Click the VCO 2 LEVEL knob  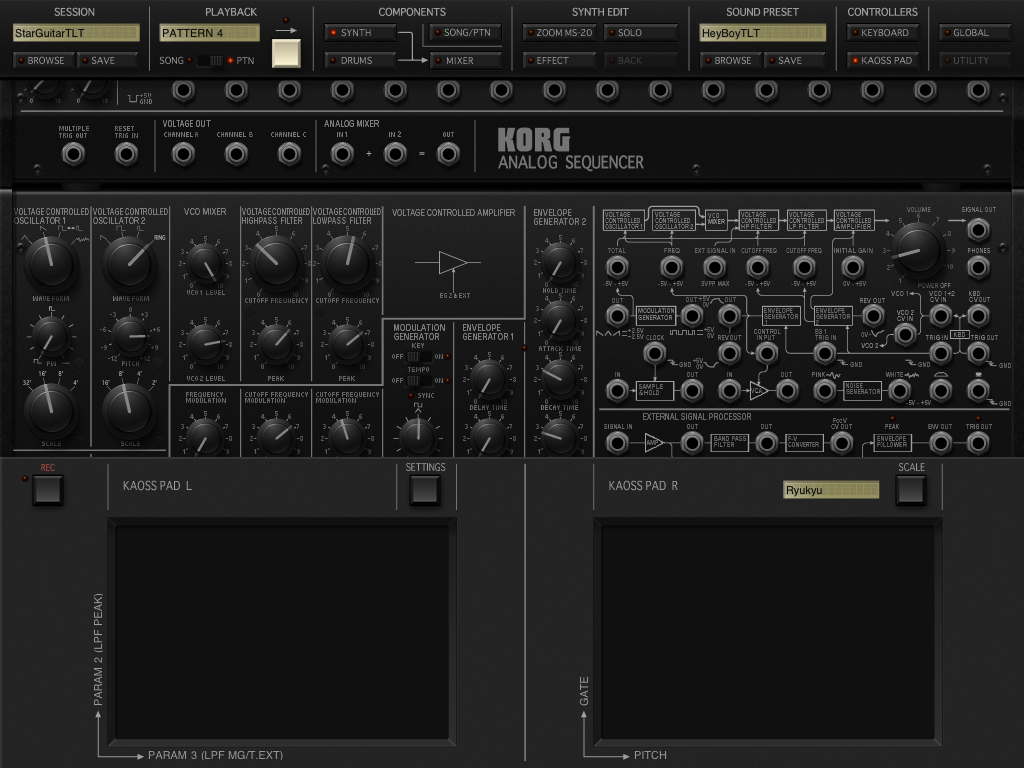205,344
